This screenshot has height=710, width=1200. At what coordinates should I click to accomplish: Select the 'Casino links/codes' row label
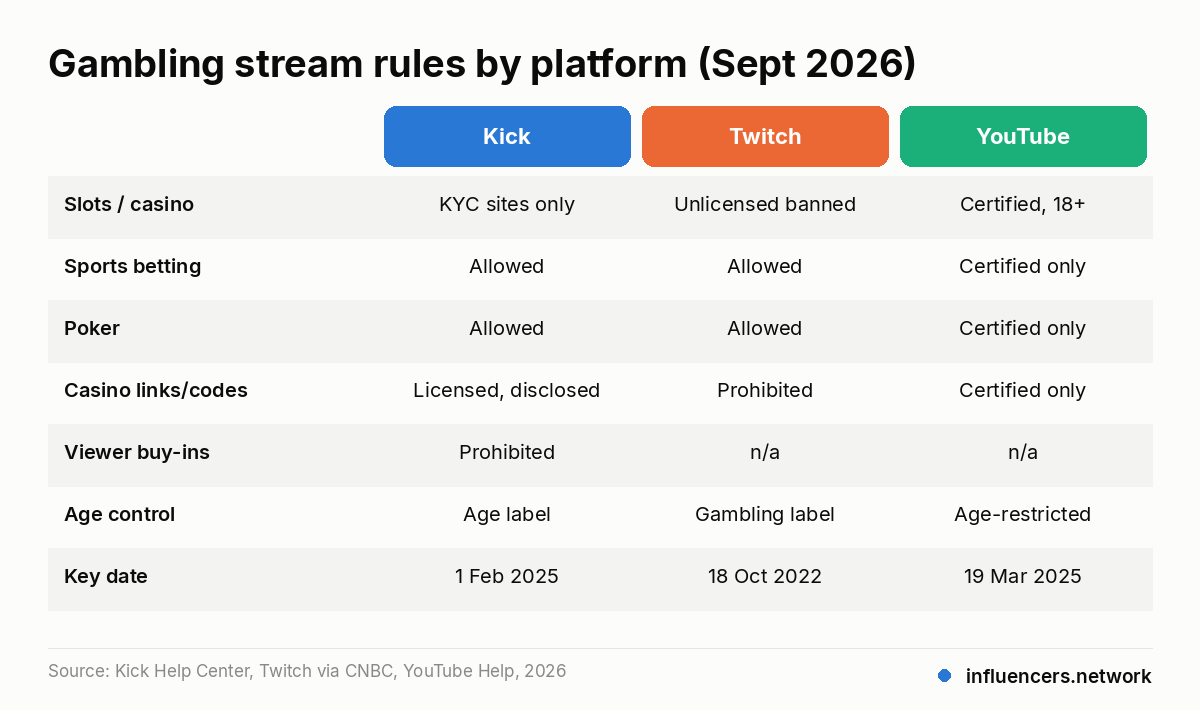pos(156,390)
